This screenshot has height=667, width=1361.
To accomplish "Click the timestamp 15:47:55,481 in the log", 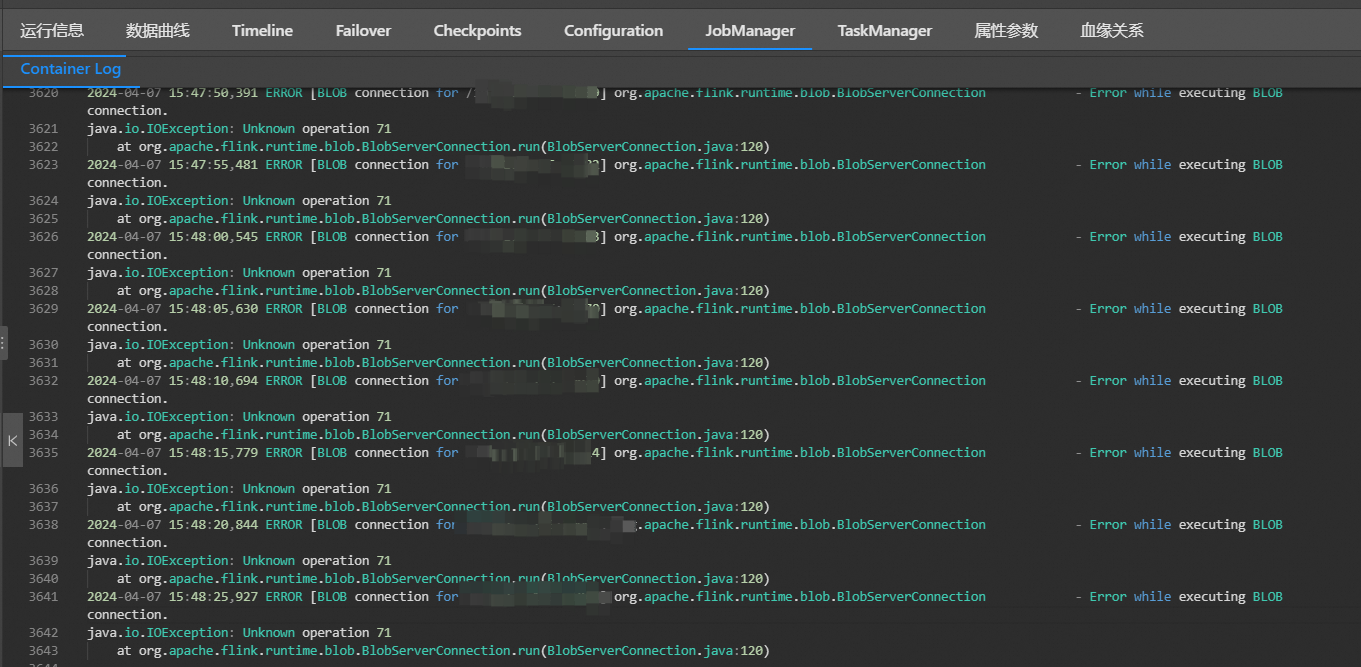I will pos(213,164).
